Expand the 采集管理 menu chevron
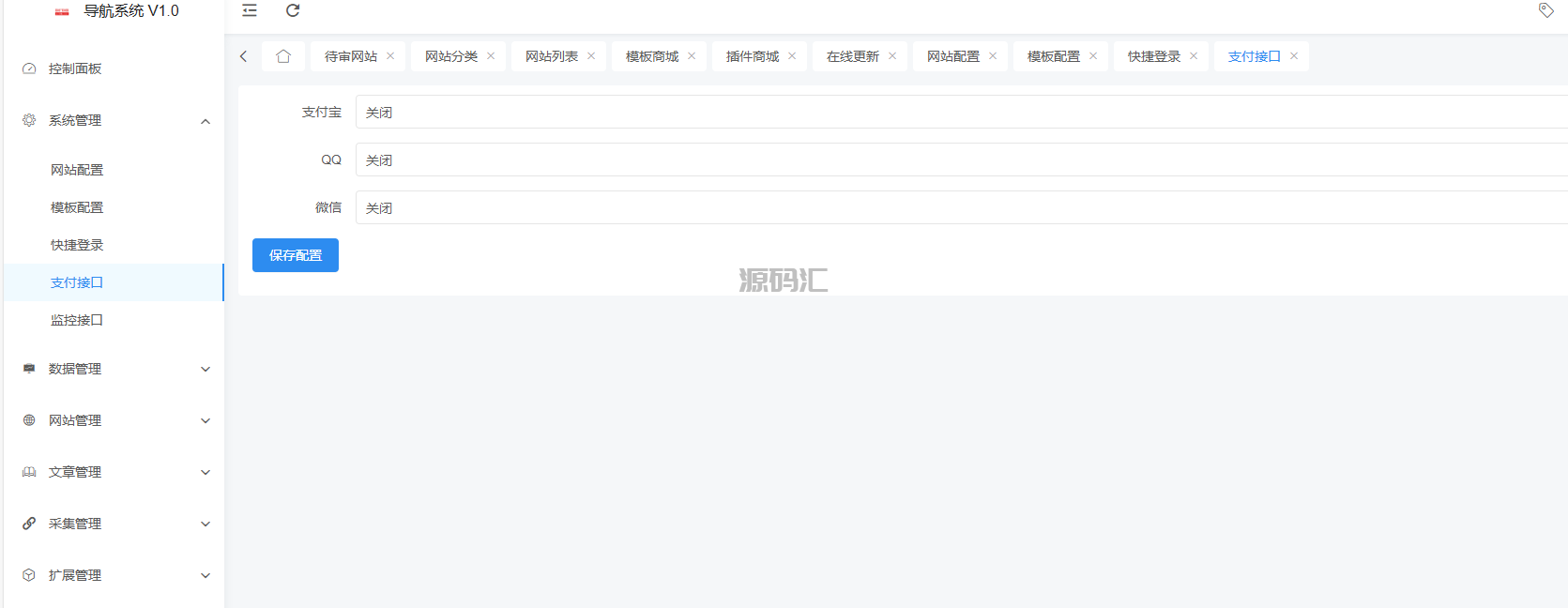This screenshot has width=1568, height=608. [206, 524]
